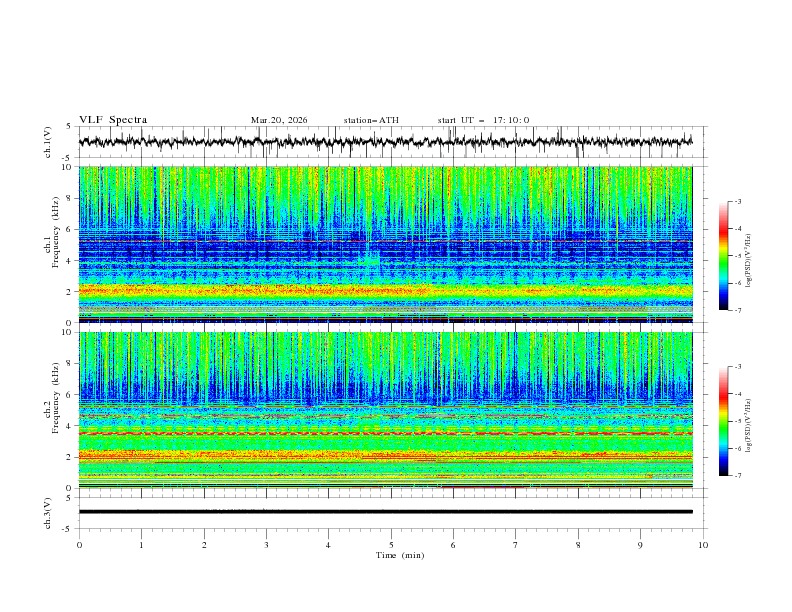Click the start UT 17:10:0 label
792x612 pixels.
pyautogui.click(x=483, y=120)
